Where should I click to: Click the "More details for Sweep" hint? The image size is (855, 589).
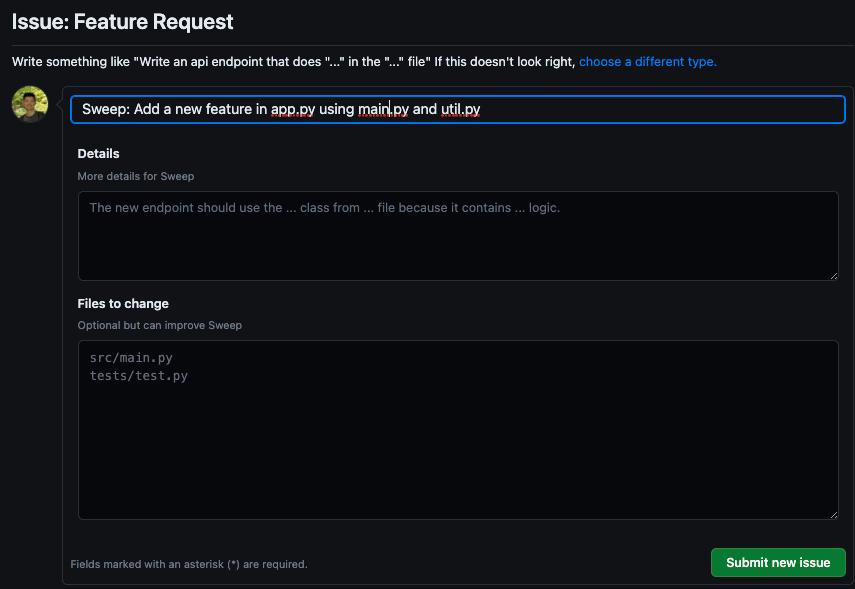click(x=136, y=176)
